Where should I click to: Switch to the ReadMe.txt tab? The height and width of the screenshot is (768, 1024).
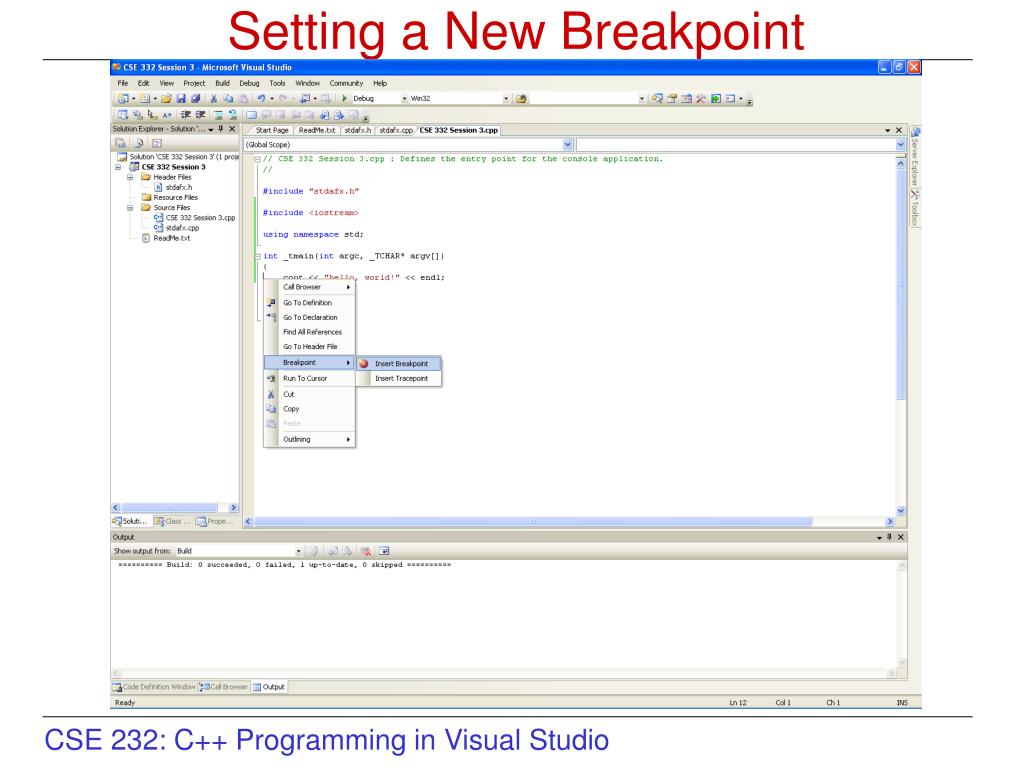coord(317,130)
